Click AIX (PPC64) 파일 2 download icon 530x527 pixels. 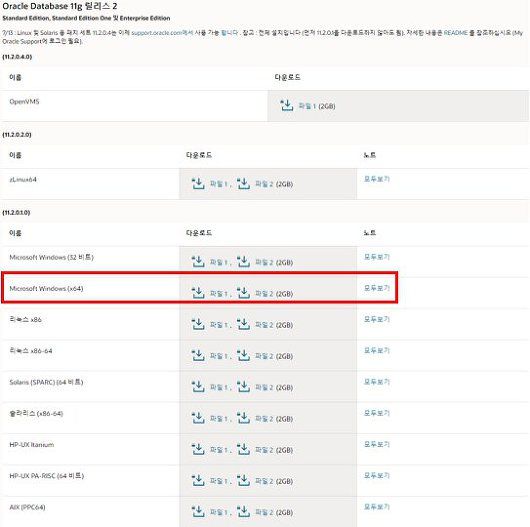click(x=243, y=512)
